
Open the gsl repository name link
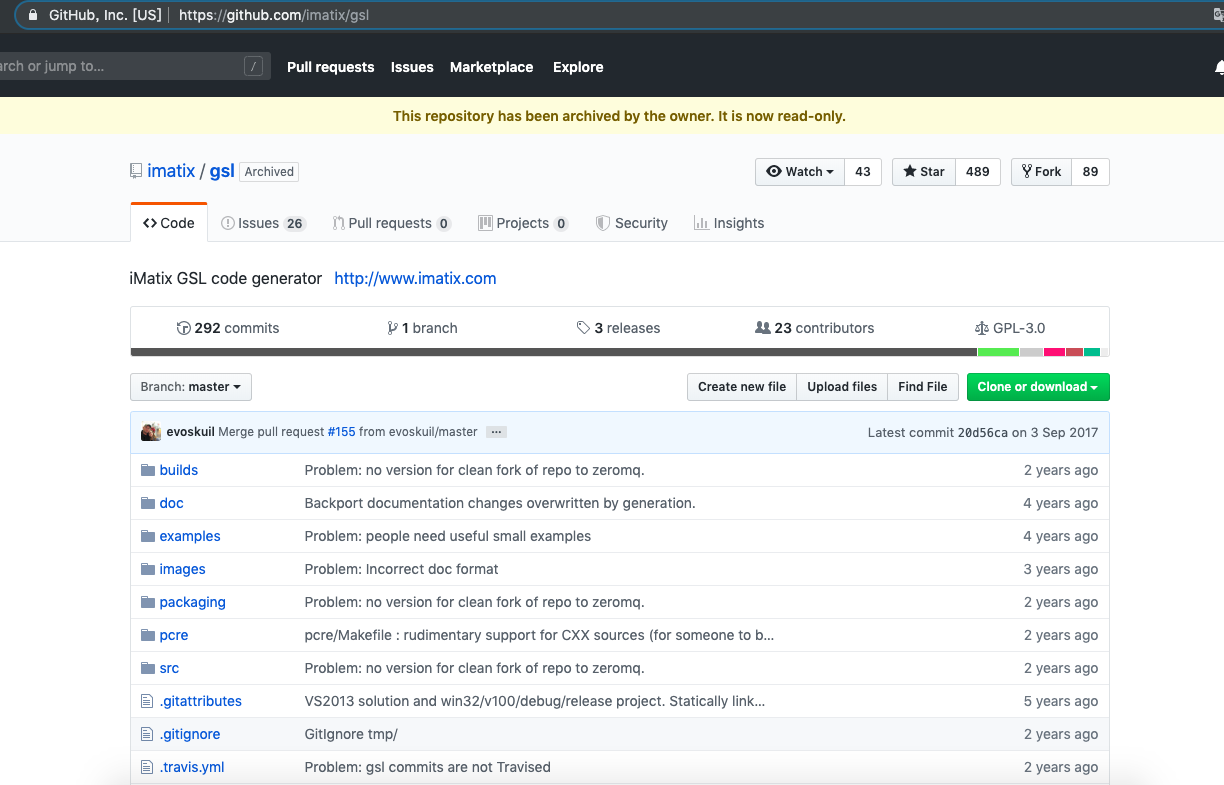tap(222, 171)
